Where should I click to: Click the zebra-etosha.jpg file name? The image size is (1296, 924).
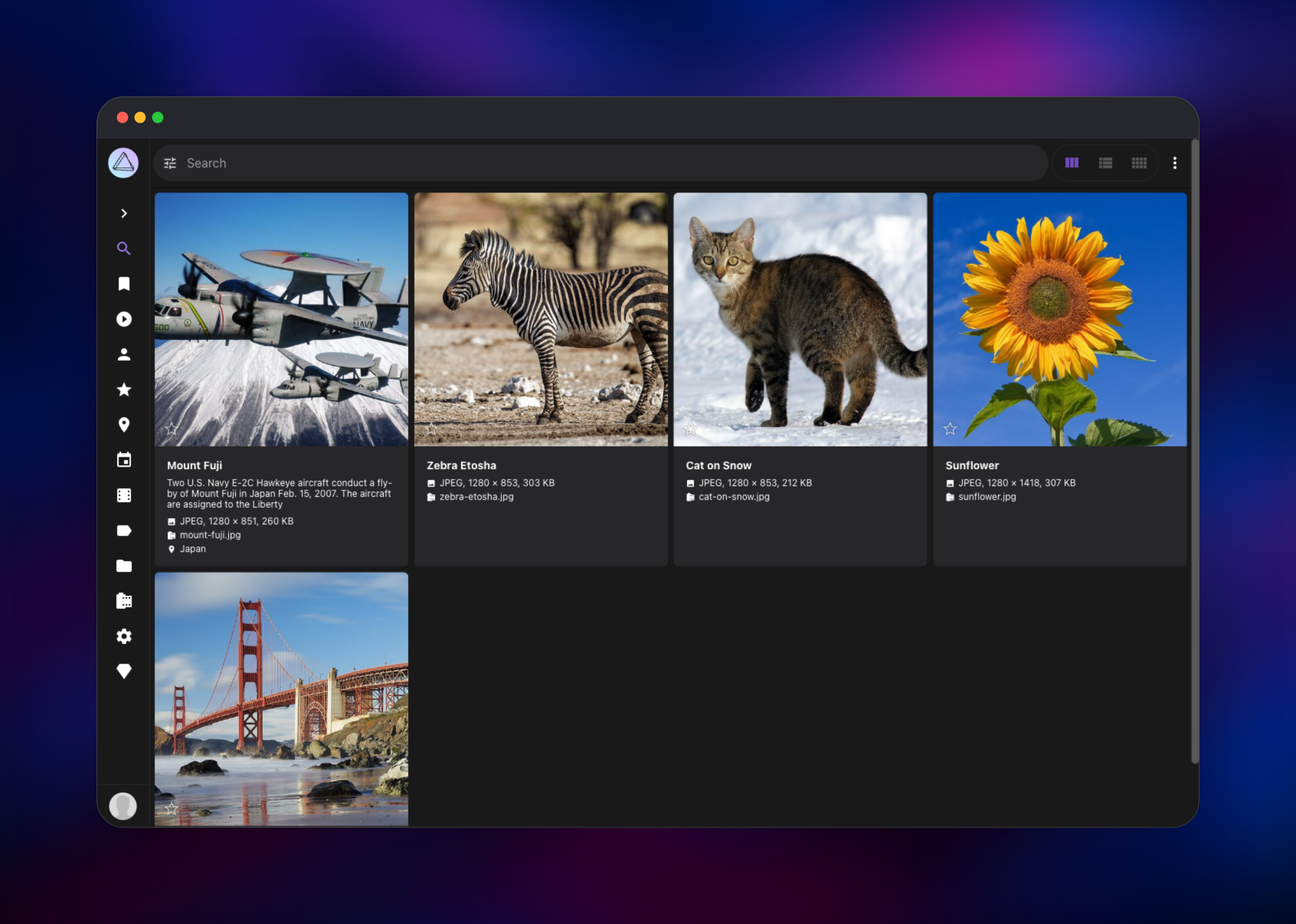click(477, 497)
